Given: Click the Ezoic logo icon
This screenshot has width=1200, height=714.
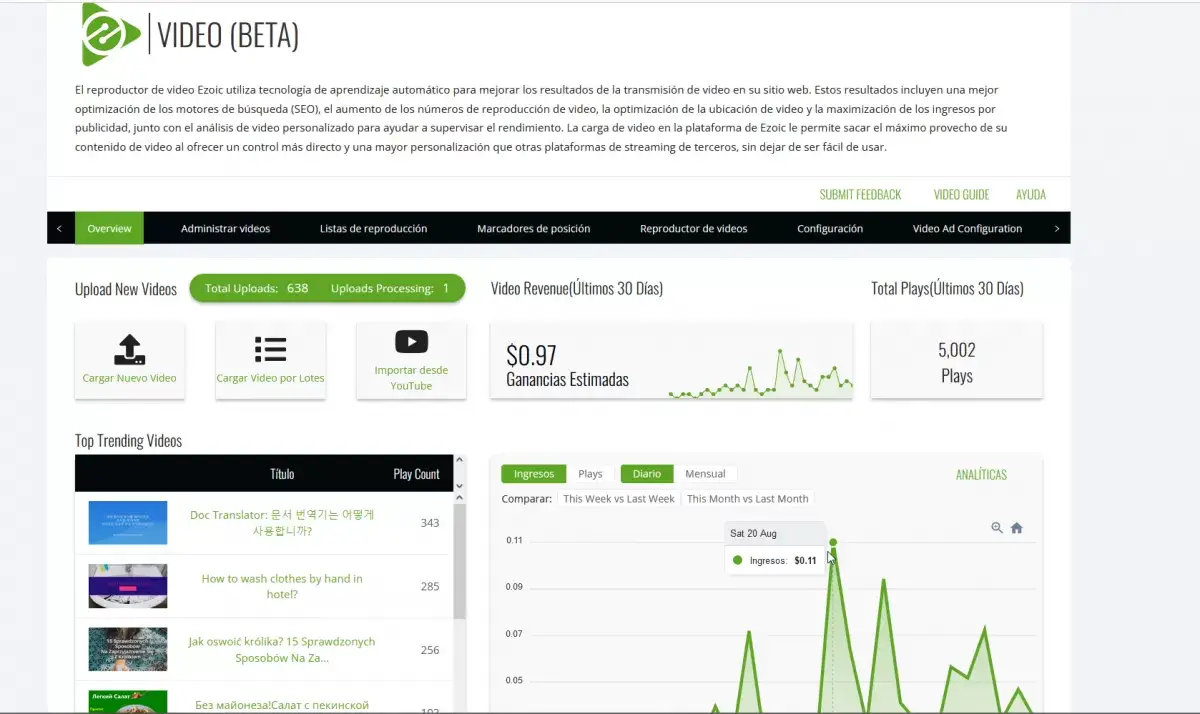Looking at the screenshot, I should coord(110,35).
